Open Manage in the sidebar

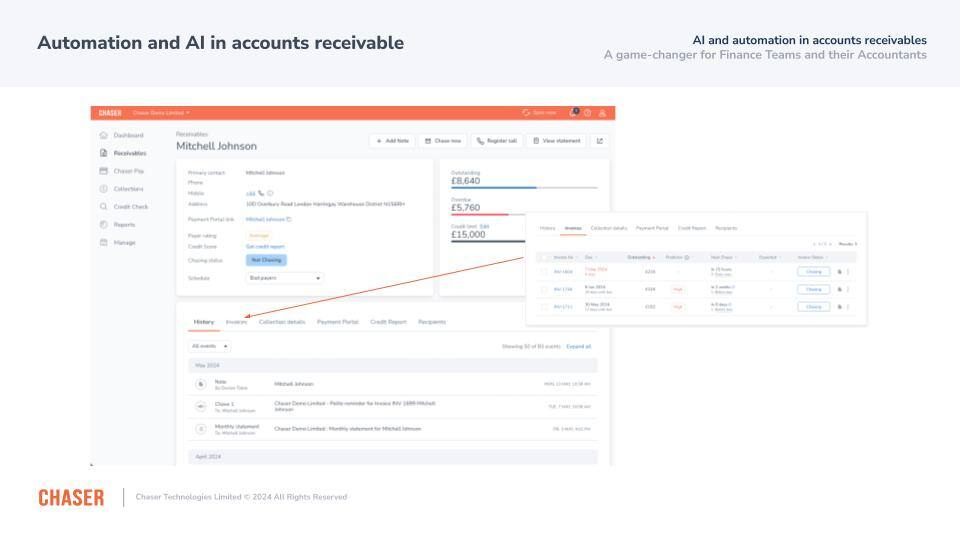point(117,242)
